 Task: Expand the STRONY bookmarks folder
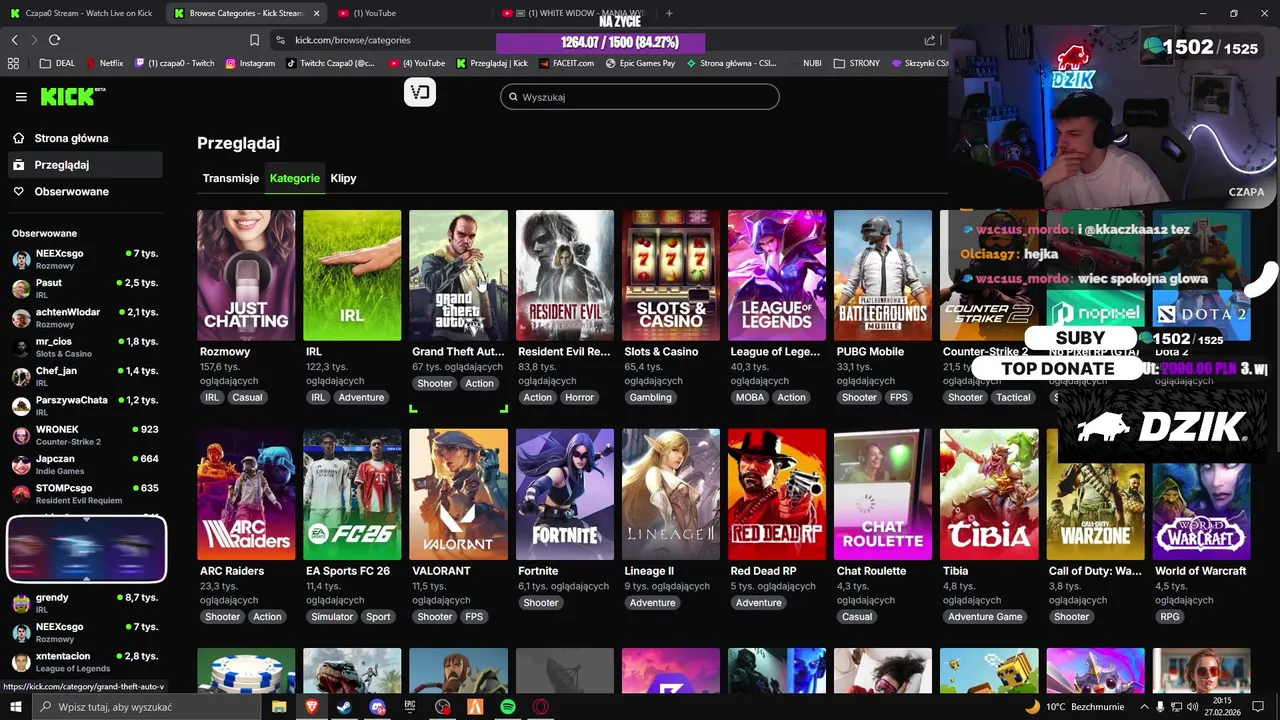[x=856, y=63]
